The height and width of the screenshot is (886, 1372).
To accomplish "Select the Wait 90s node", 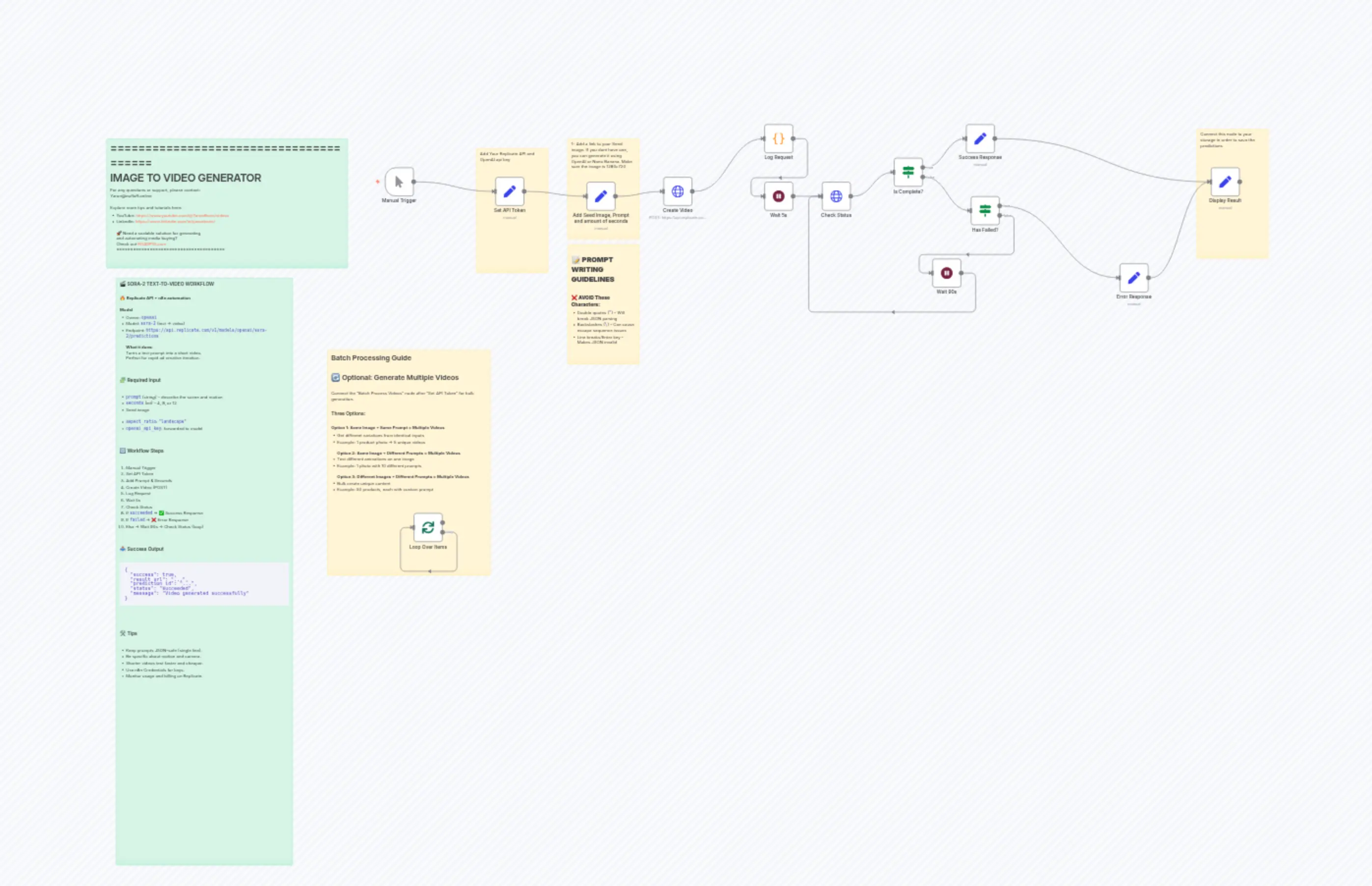I will (946, 273).
